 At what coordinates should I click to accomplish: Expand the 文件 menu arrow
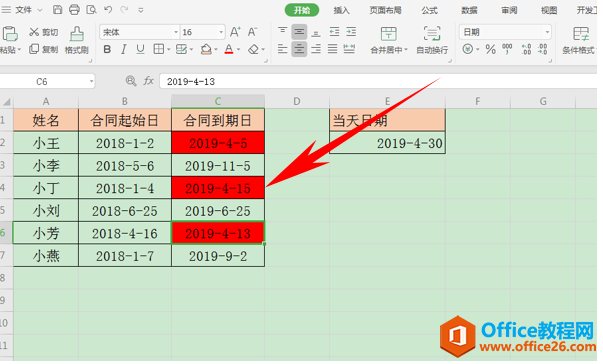tap(40, 10)
